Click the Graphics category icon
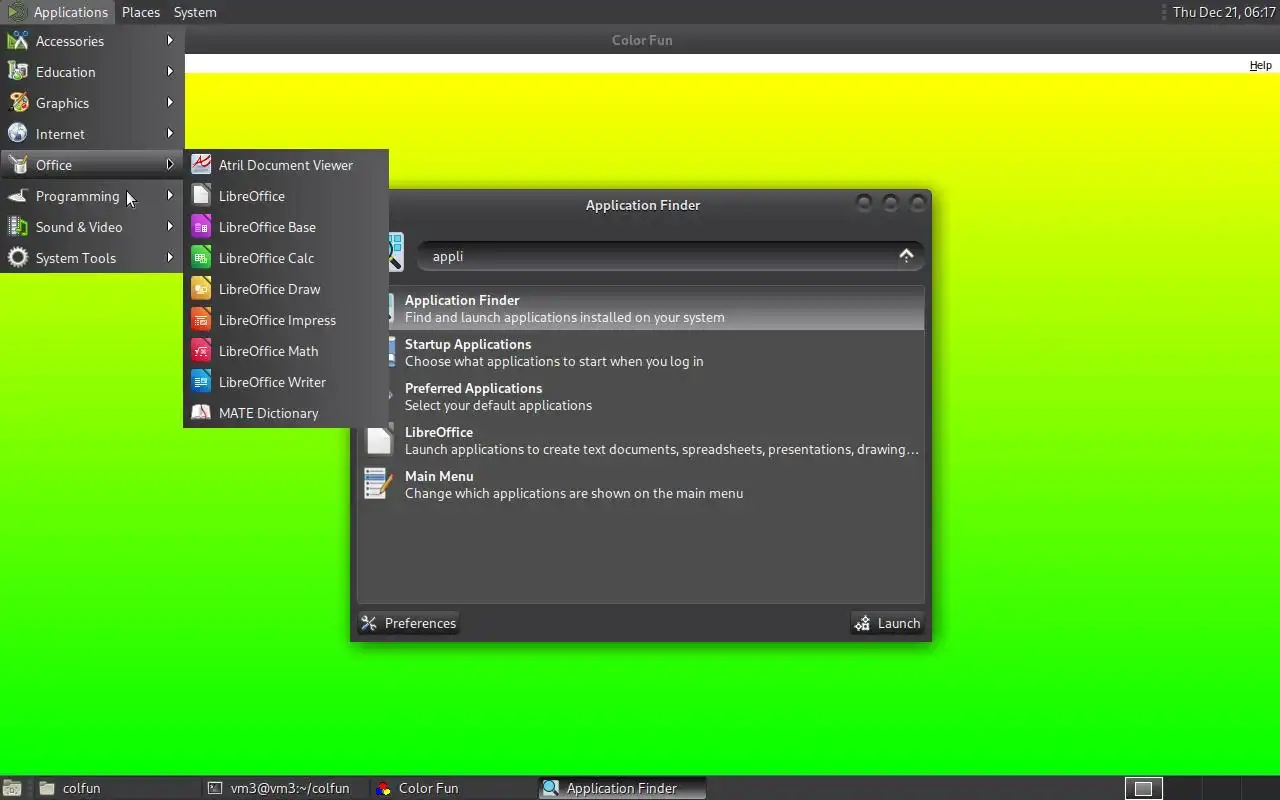The image size is (1280, 800). (17, 103)
